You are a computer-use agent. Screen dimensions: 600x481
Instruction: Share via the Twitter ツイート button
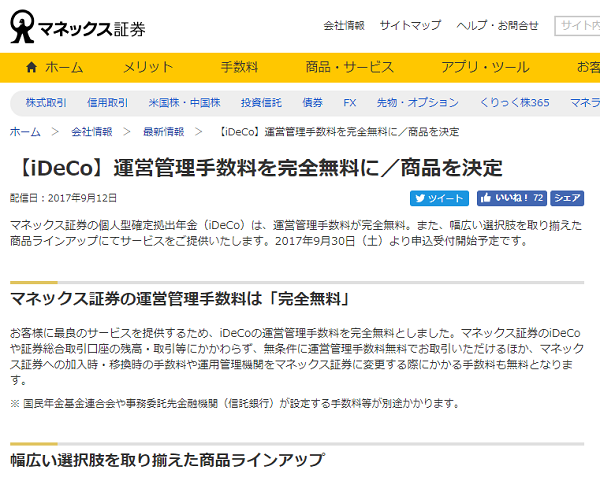439,198
